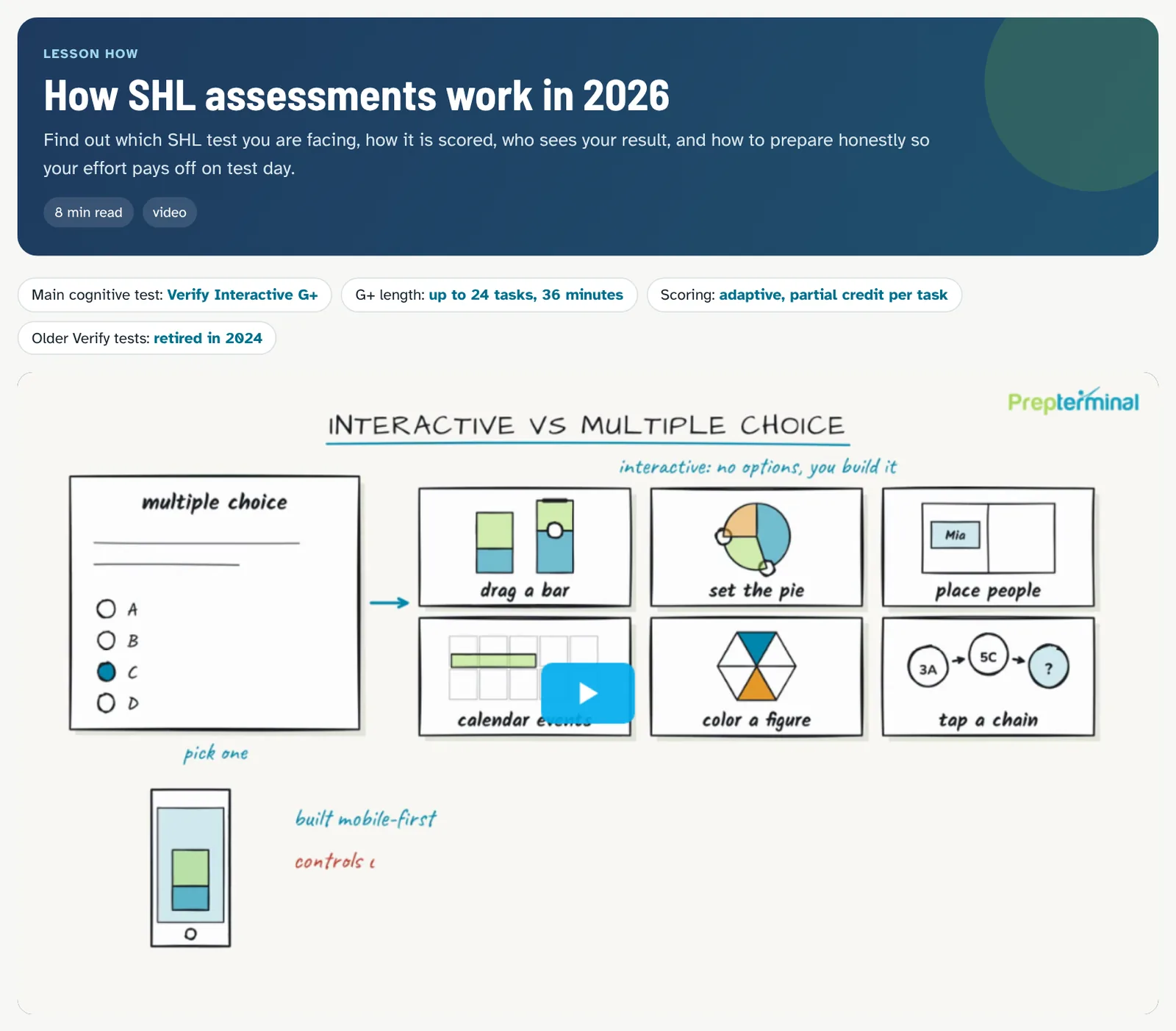The height and width of the screenshot is (1031, 1176).
Task: Click the 'Mia' name tag
Action: 955,535
